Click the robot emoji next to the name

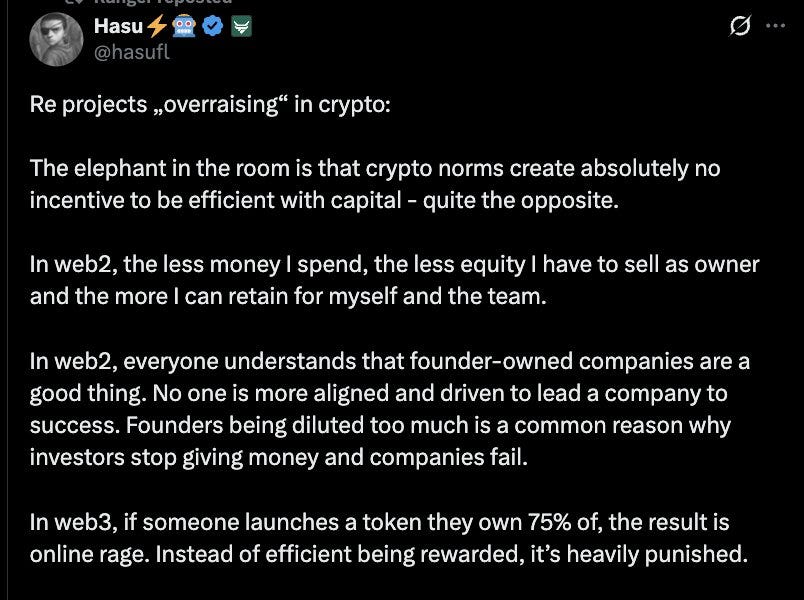point(186,27)
